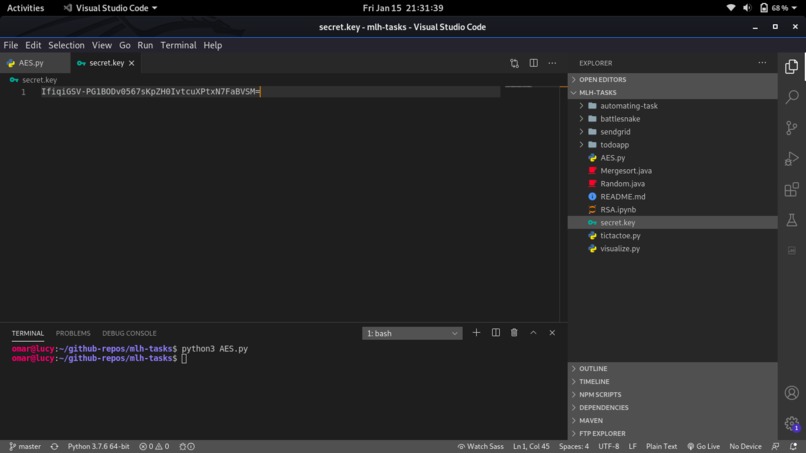Viewport: 806px width, 453px height.
Task: Click No Device in status bar
Action: point(745,446)
